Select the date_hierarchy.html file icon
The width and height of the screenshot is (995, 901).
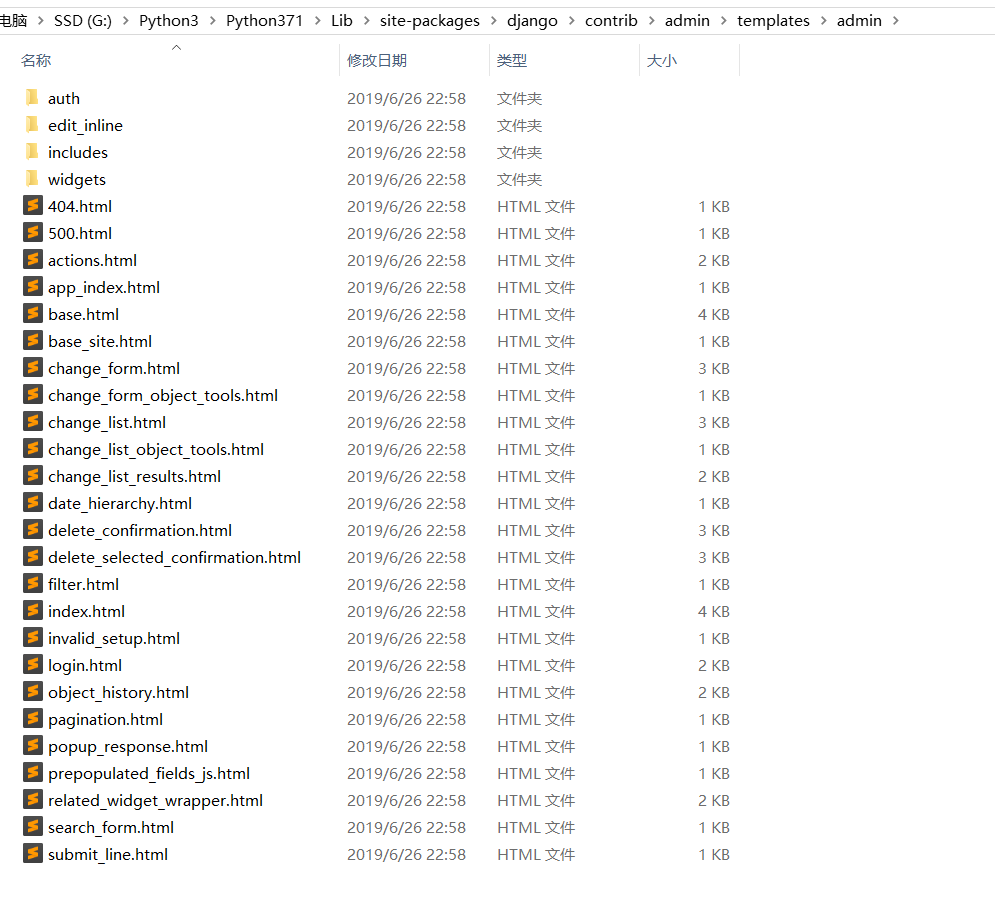click(x=33, y=503)
